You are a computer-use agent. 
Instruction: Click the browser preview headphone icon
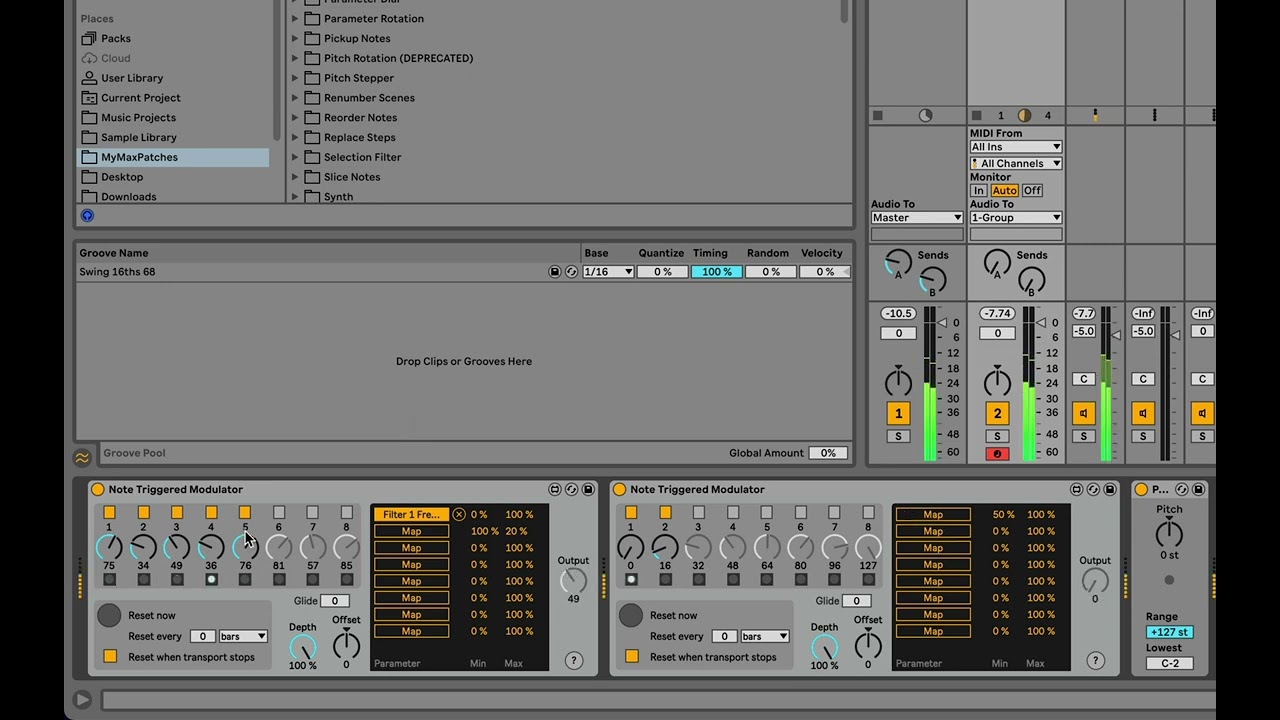tap(87, 215)
